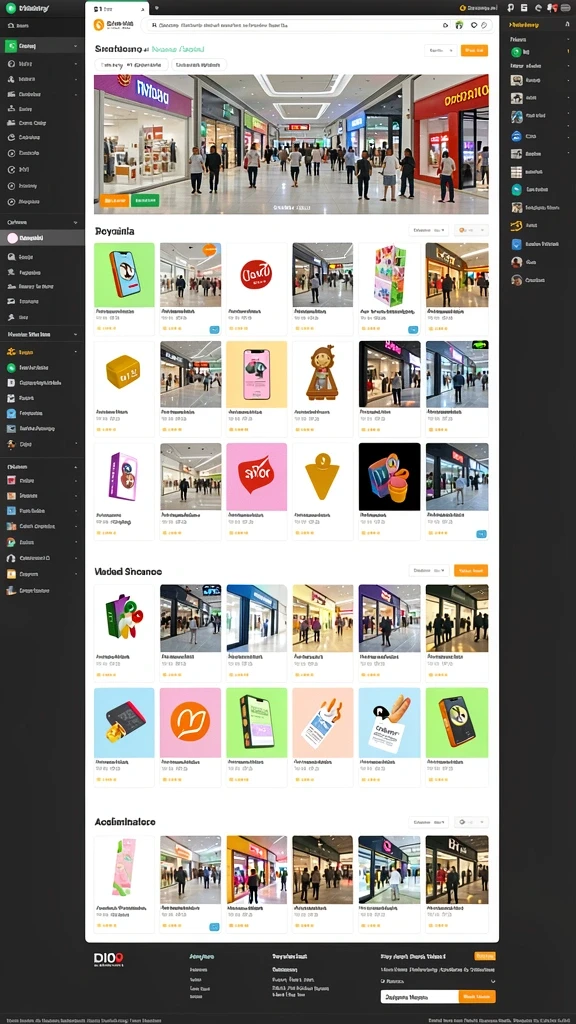Click the headphones icon in the left sidebar
The height and width of the screenshot is (1024, 576).
[11, 558]
